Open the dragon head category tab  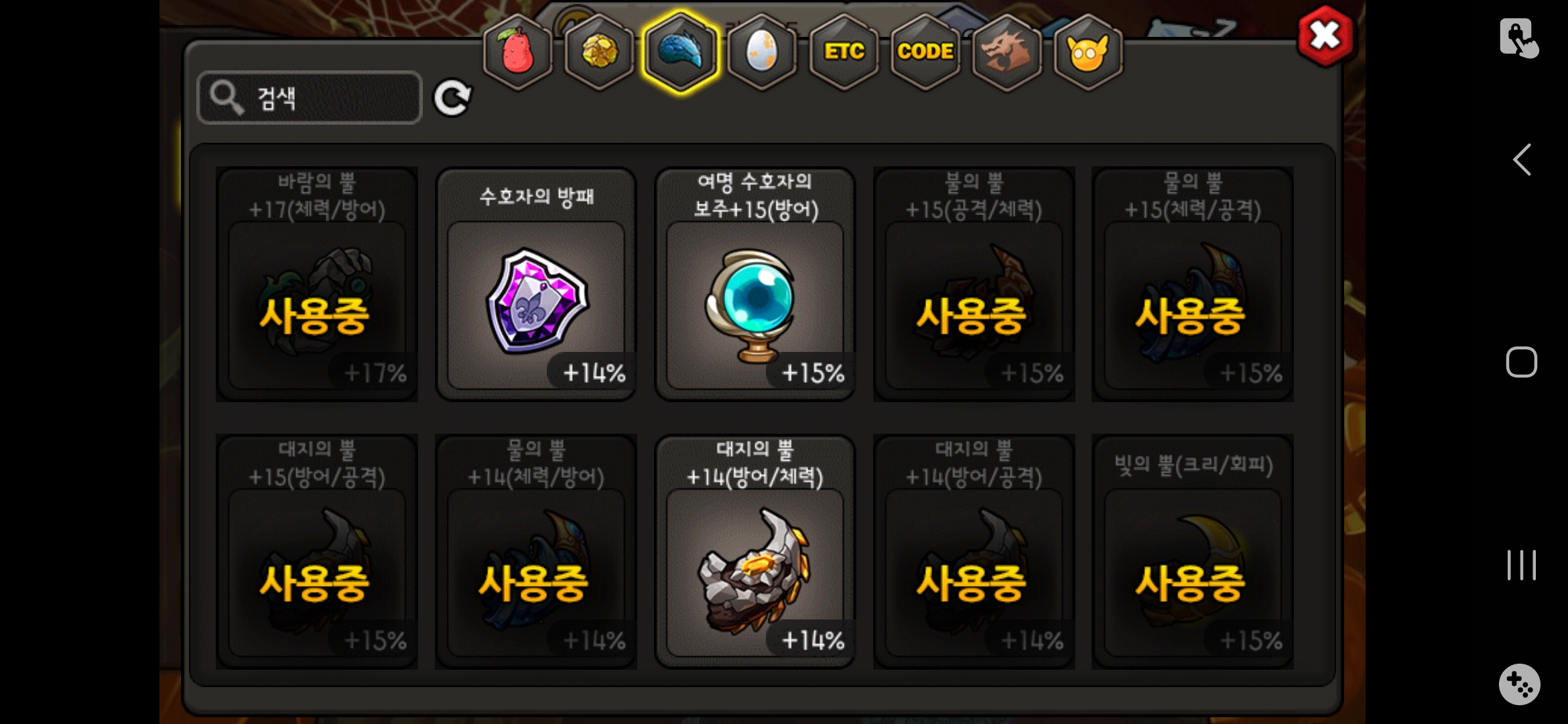tap(1006, 52)
